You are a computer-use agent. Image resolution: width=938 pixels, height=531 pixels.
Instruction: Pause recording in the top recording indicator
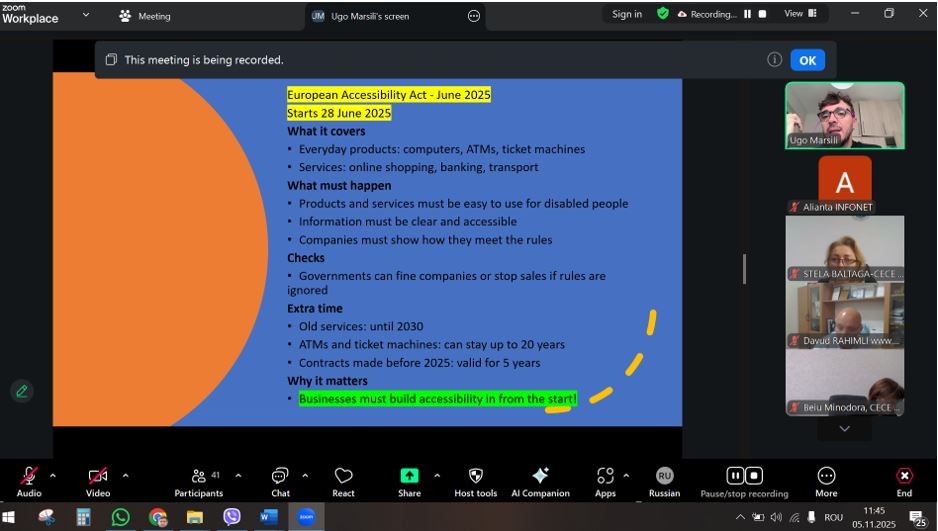(747, 14)
